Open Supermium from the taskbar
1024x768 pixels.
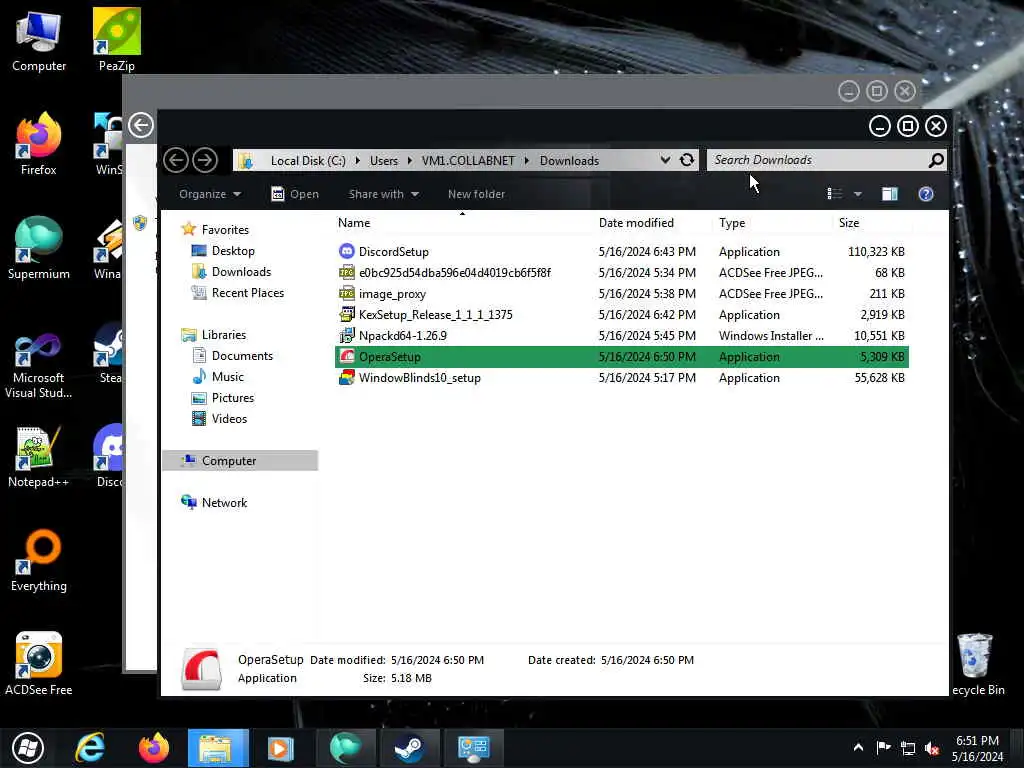pyautogui.click(x=345, y=748)
